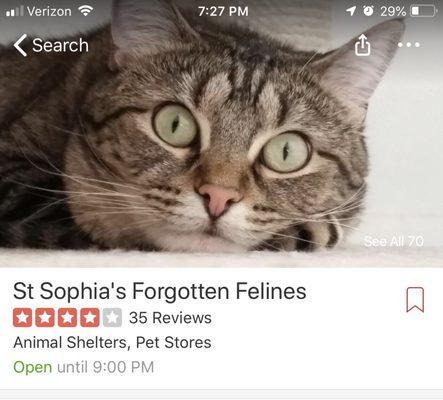
Task: Open the three-dot more options menu
Action: click(x=408, y=45)
